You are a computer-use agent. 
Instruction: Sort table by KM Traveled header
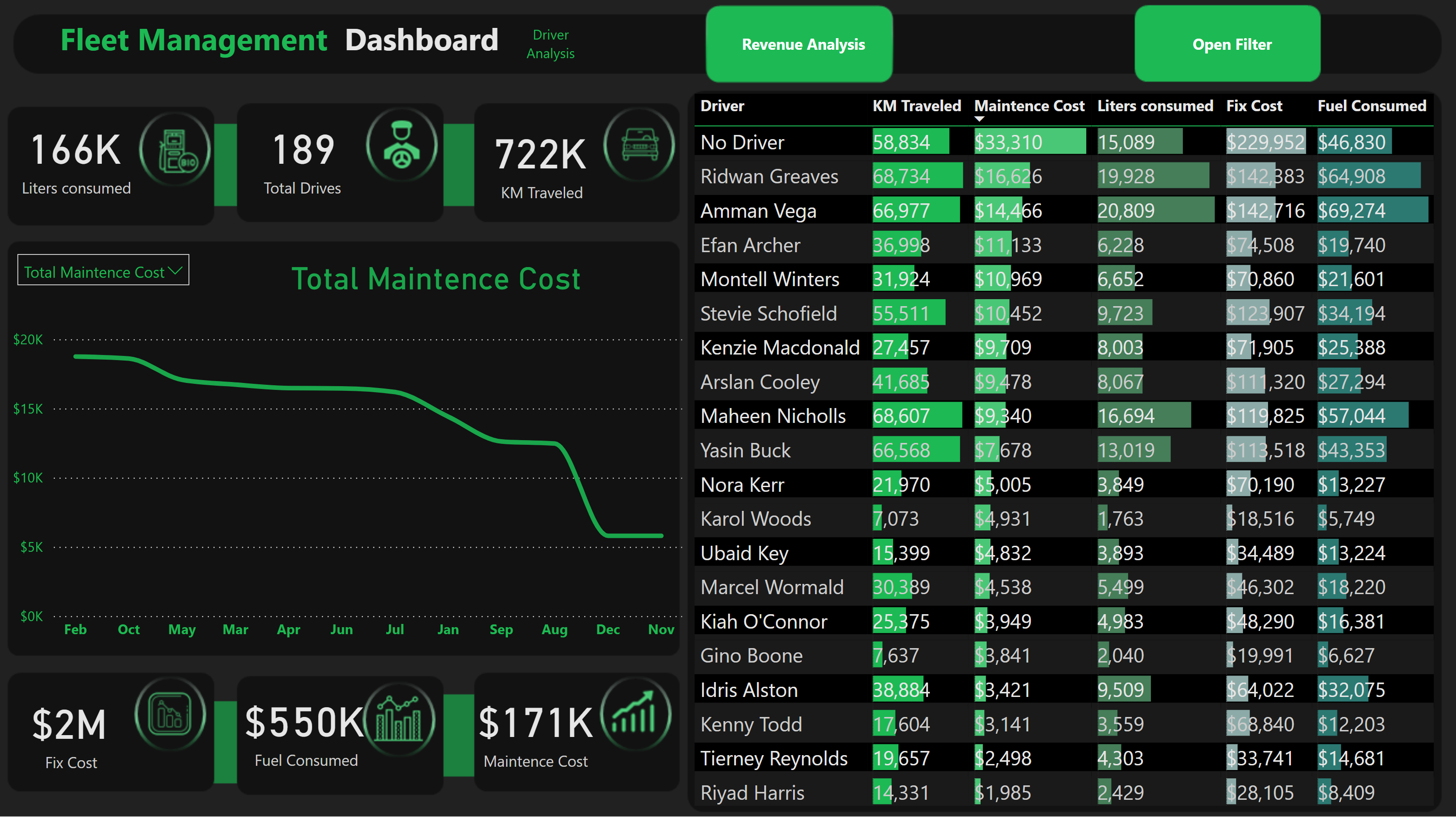tap(917, 106)
